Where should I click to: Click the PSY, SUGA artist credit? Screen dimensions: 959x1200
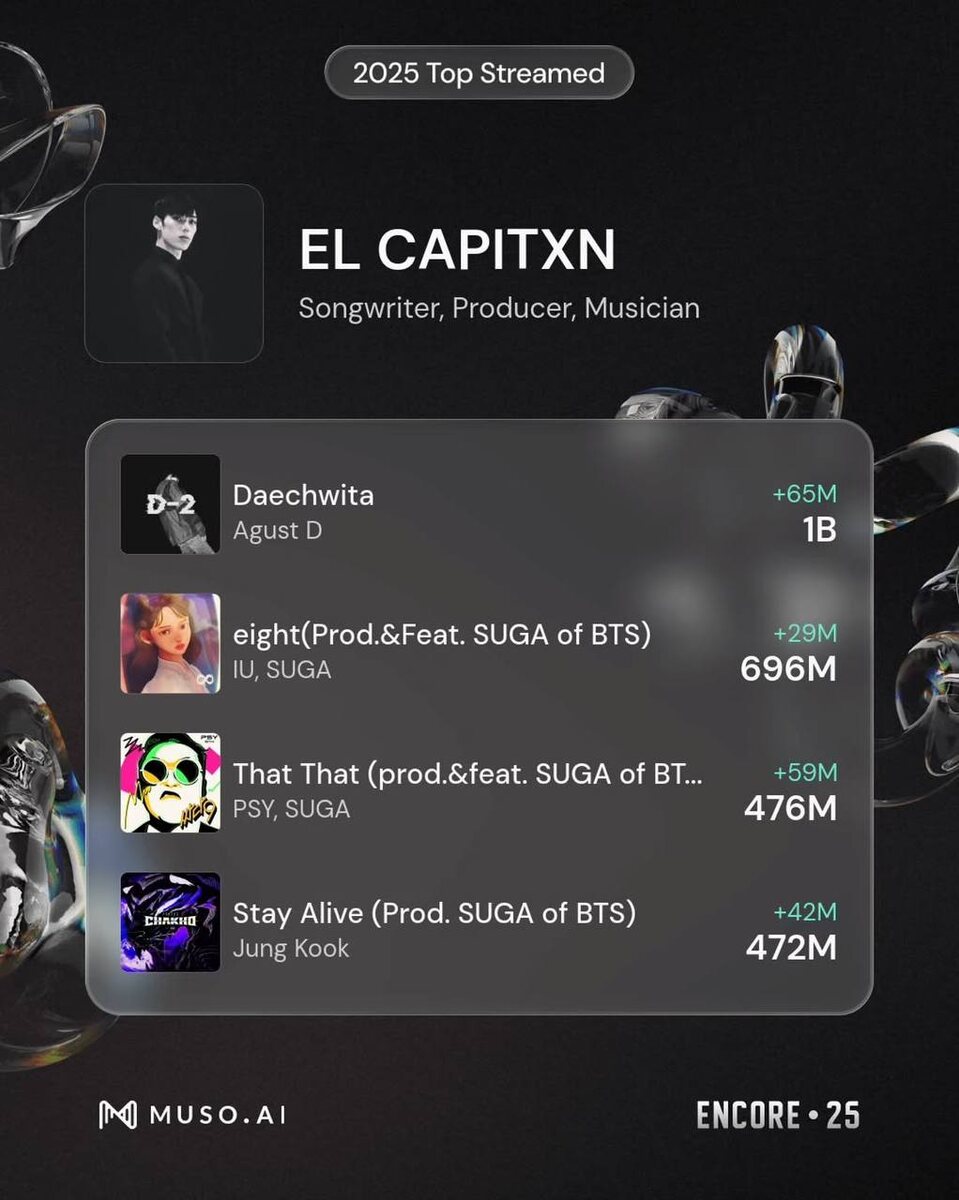tap(292, 809)
